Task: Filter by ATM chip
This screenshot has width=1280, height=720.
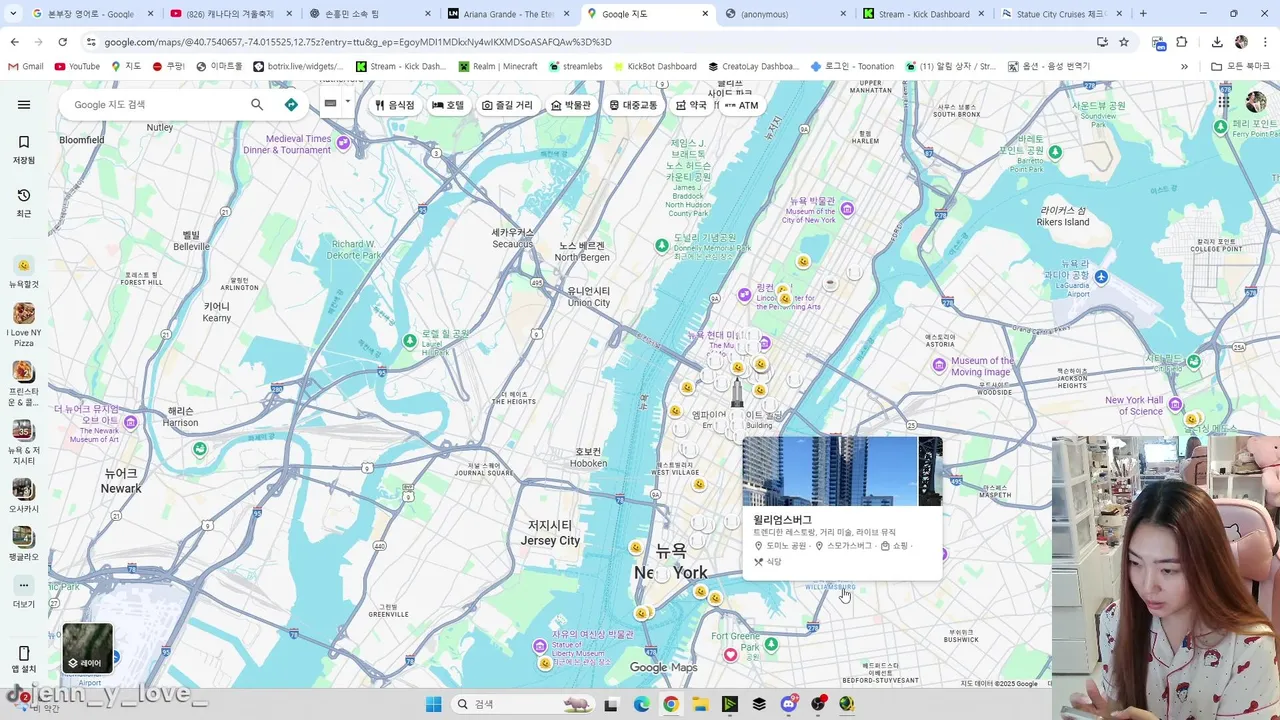Action: 742,105
